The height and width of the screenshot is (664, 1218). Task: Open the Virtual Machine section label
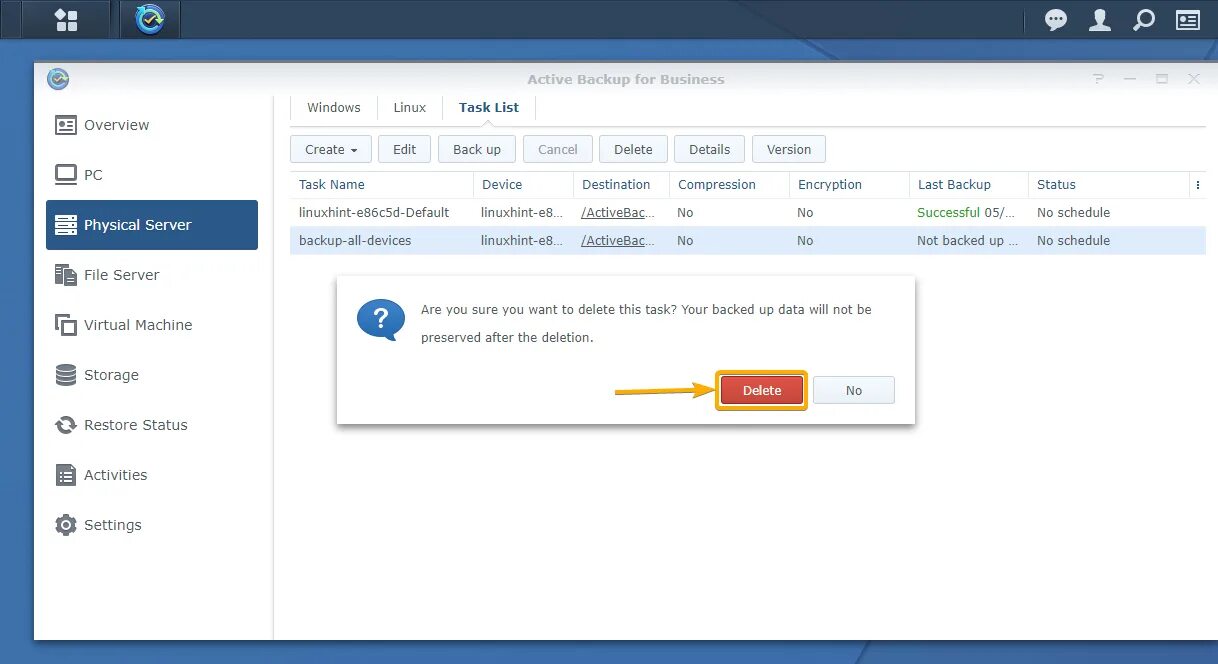[x=138, y=325]
